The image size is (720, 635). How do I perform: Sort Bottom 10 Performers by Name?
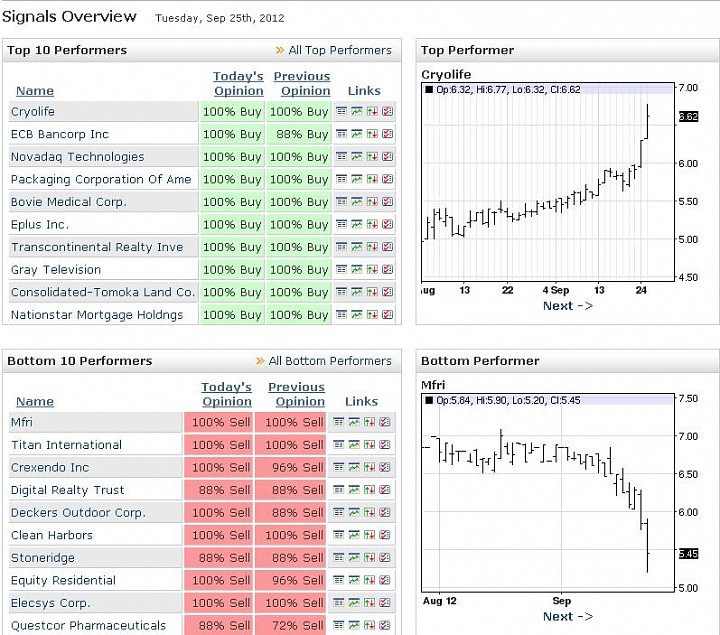point(35,401)
